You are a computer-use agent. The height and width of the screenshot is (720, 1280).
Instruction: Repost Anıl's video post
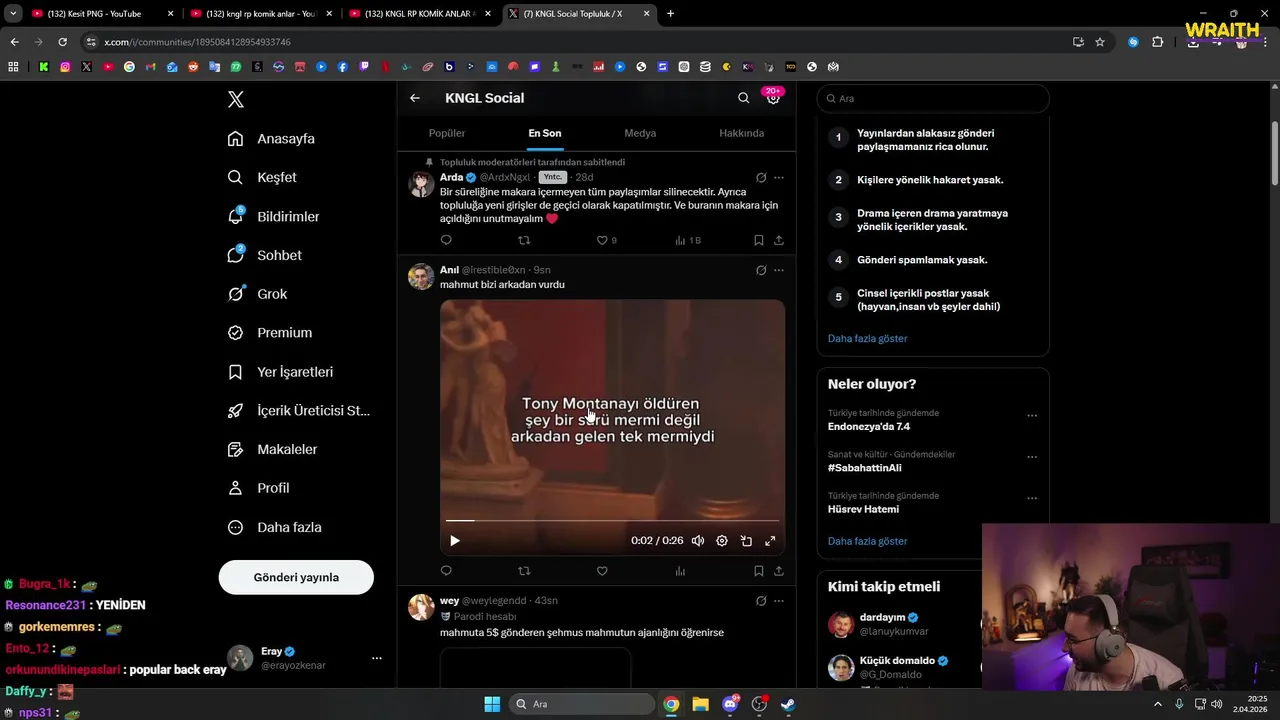pos(524,571)
